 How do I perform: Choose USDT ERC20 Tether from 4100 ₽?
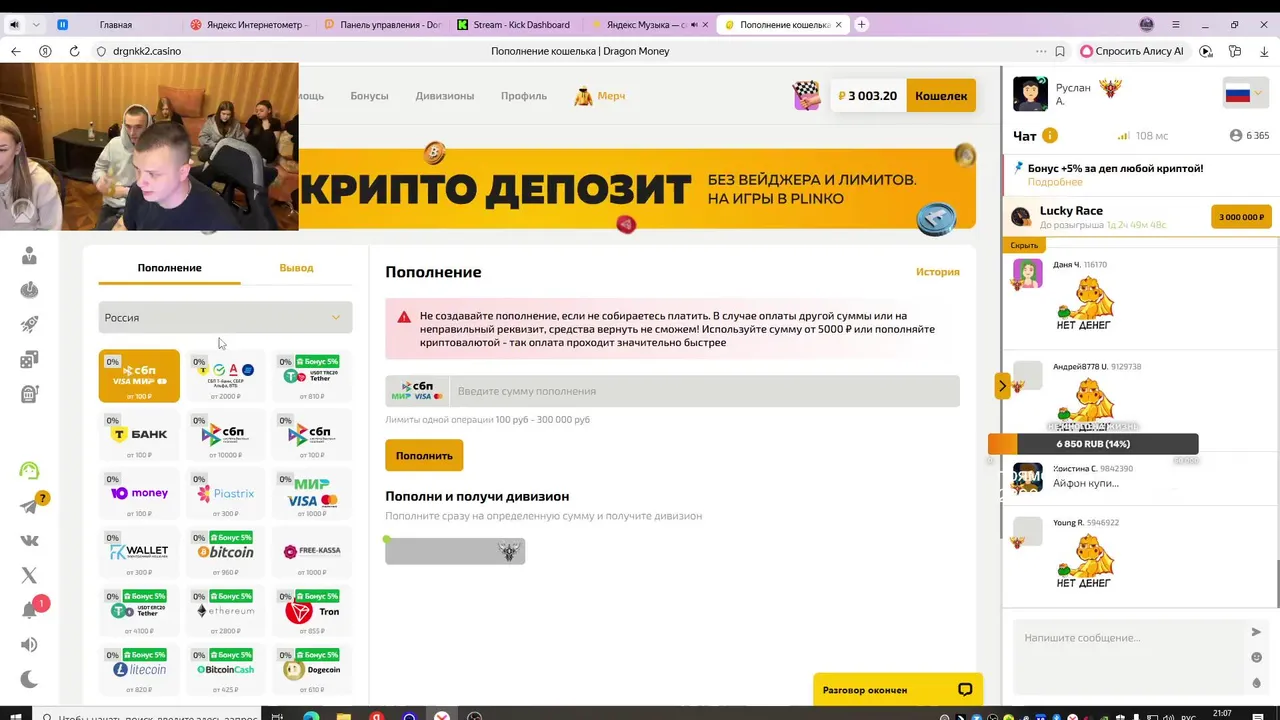[139, 611]
